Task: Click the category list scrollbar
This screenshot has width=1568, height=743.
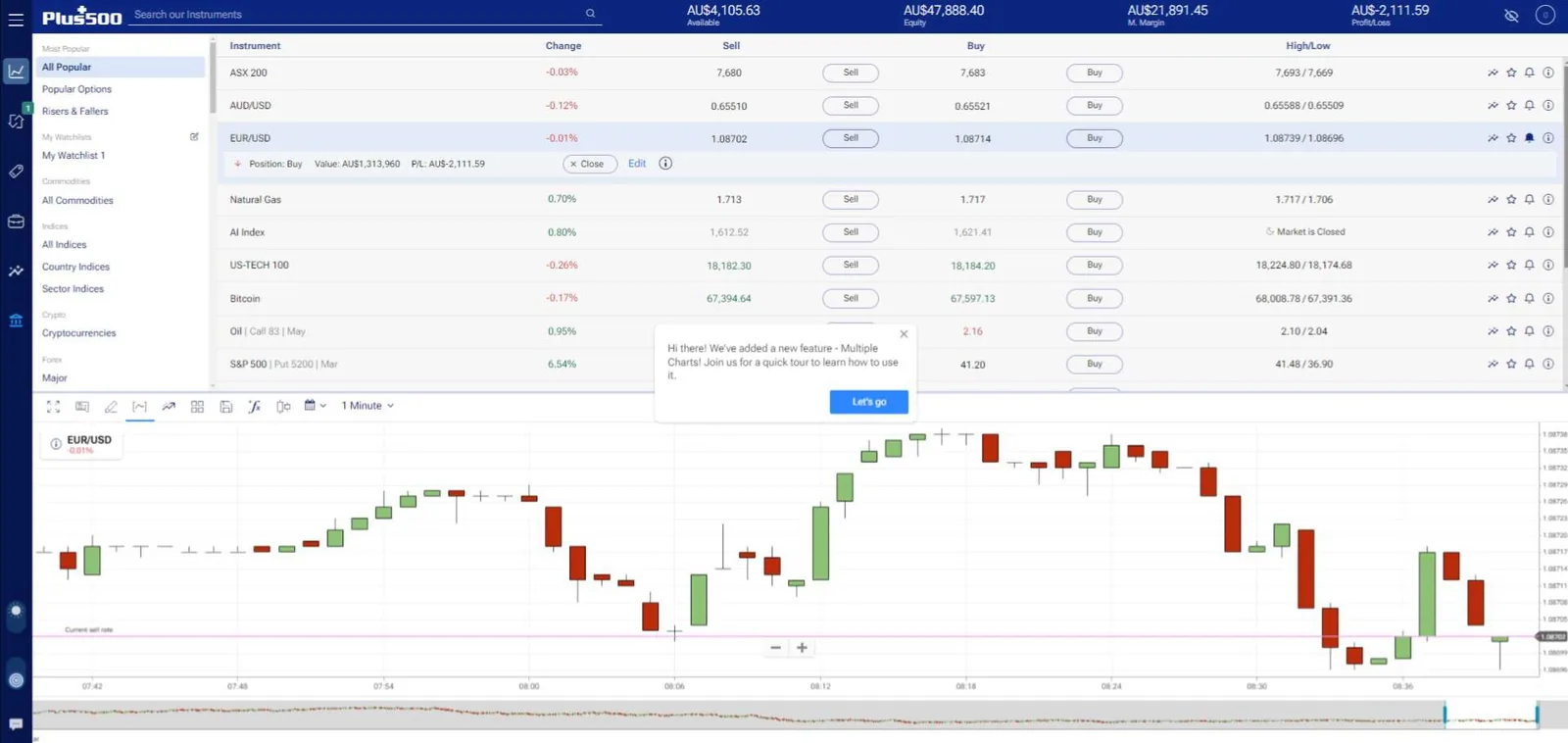Action: (x=212, y=76)
